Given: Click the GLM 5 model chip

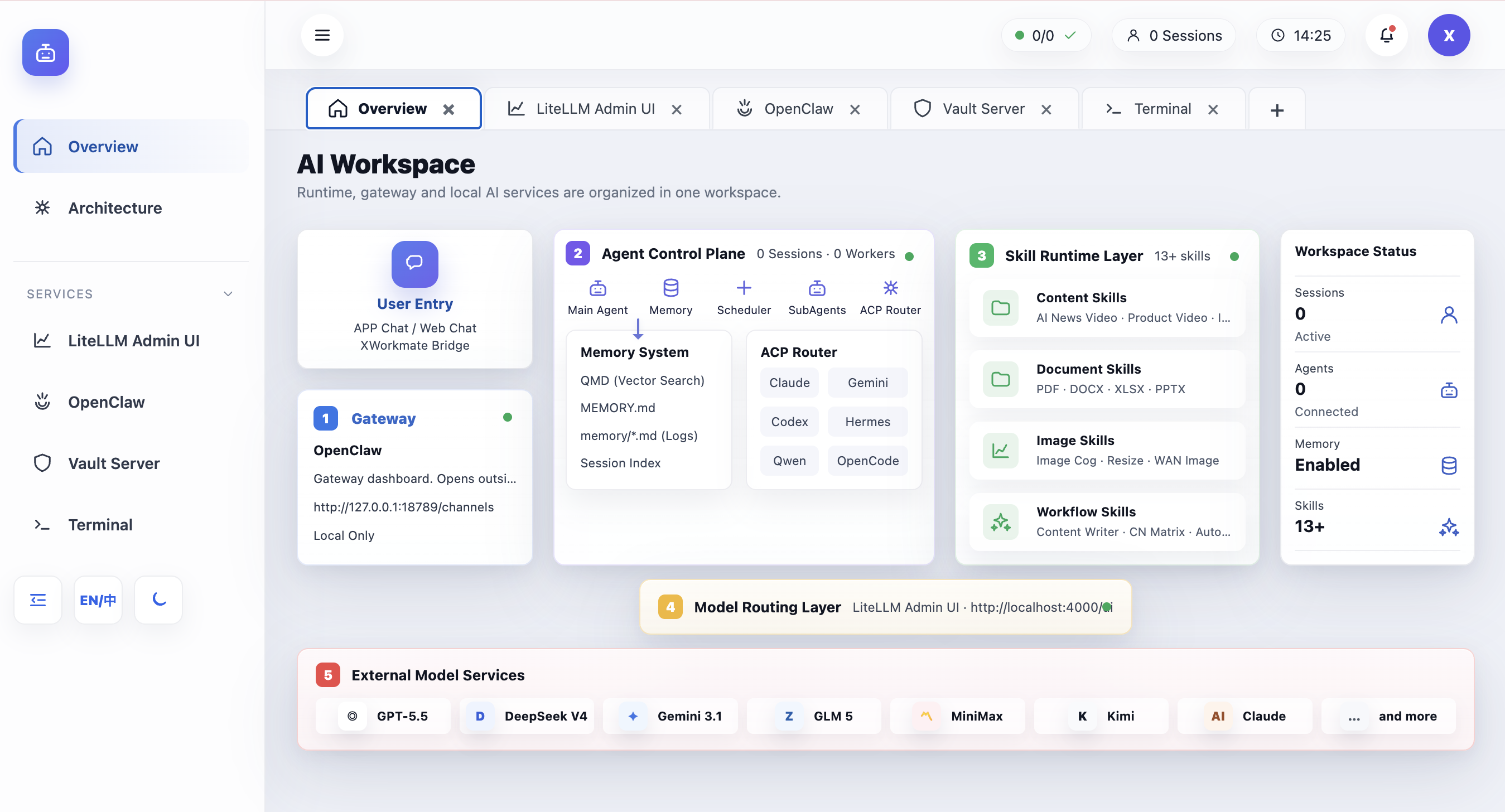Looking at the screenshot, I should (x=814, y=716).
